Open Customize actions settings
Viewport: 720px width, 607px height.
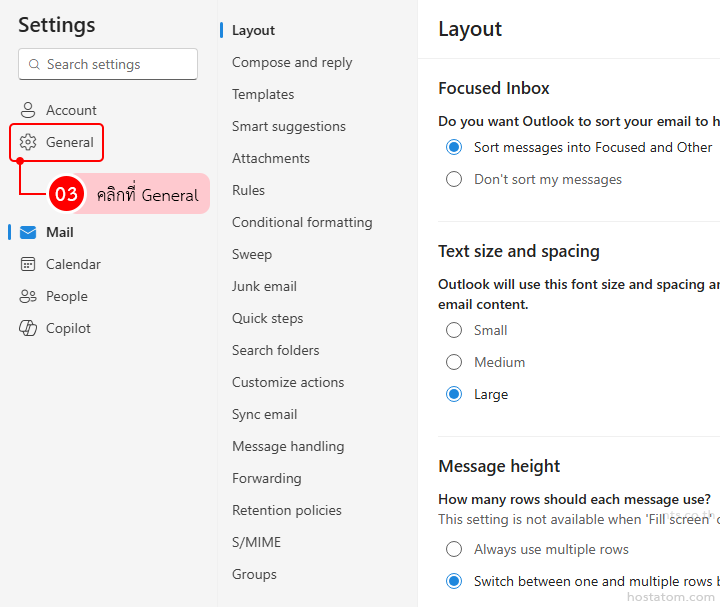288,382
